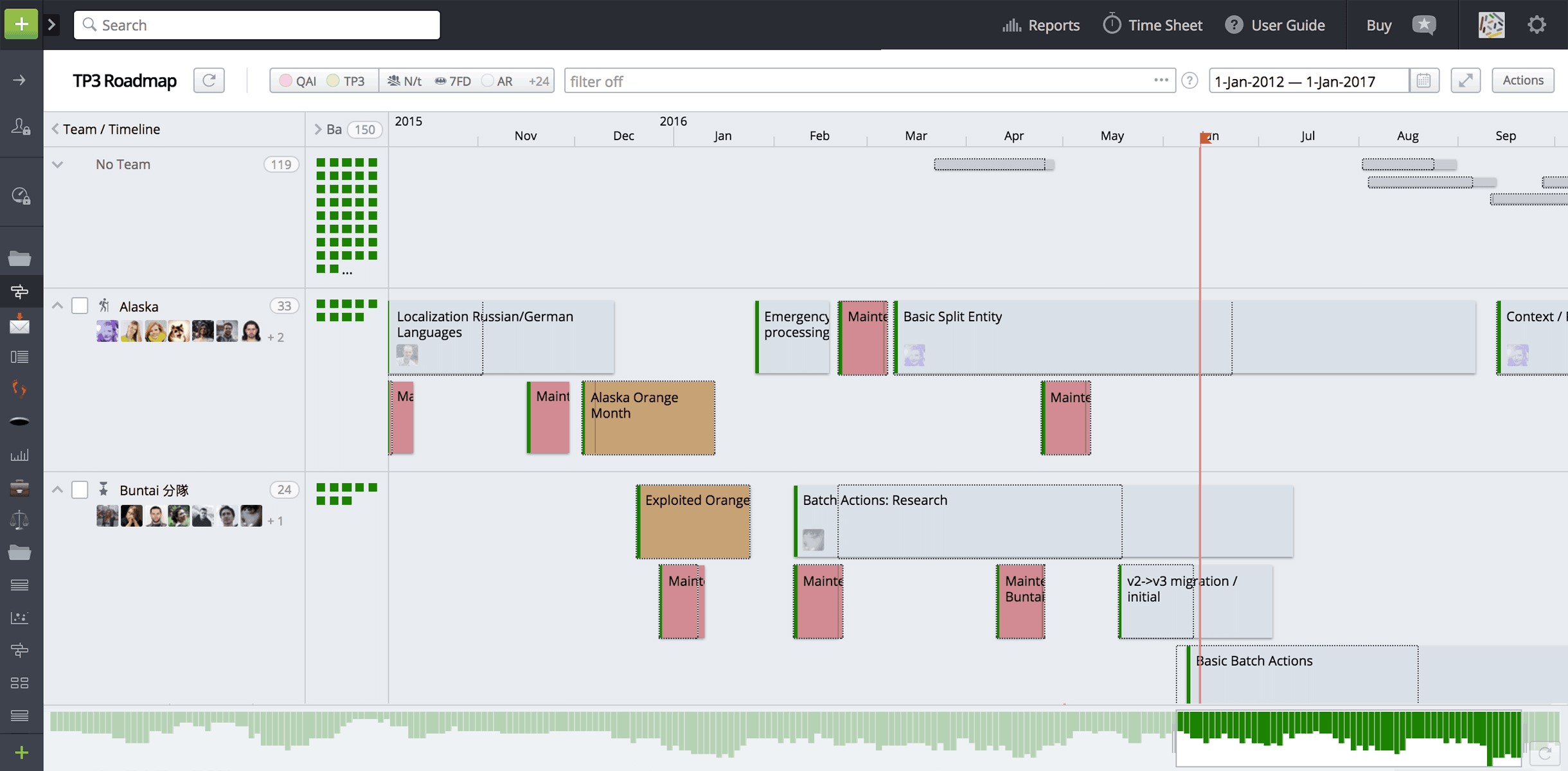This screenshot has height=771, width=1568.
Task: Expand the No Team row
Action: 58,164
